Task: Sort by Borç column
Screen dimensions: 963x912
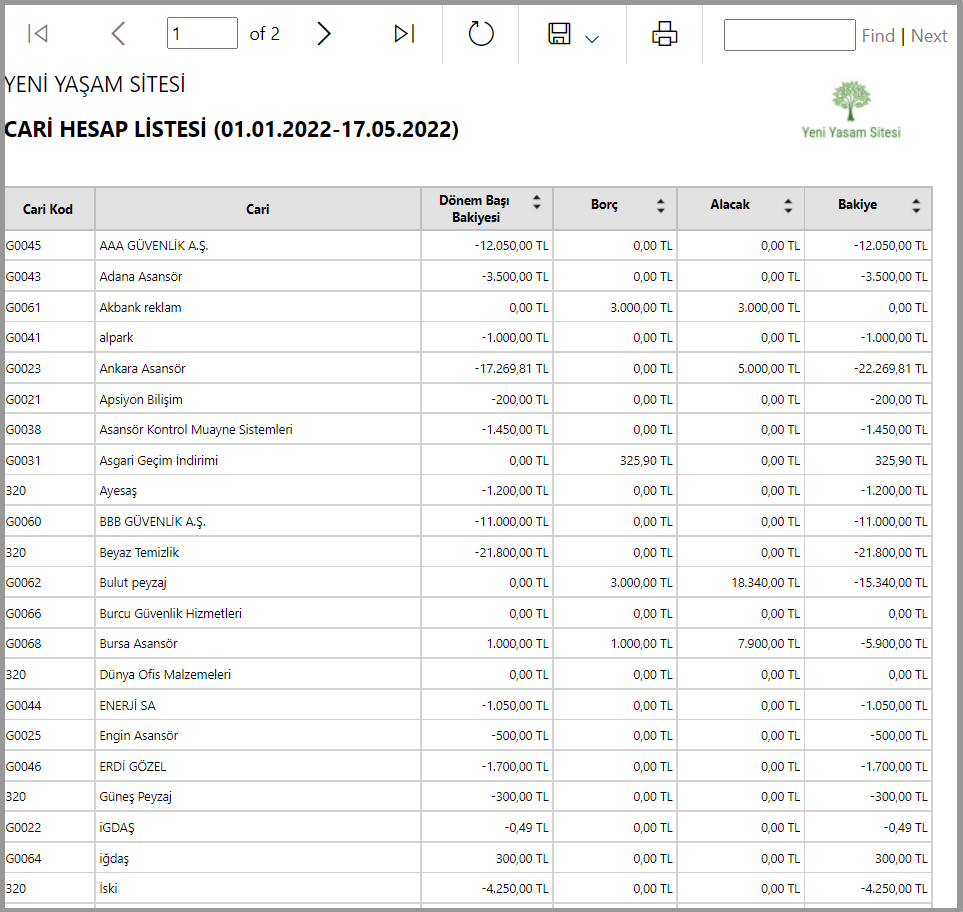Action: point(661,206)
